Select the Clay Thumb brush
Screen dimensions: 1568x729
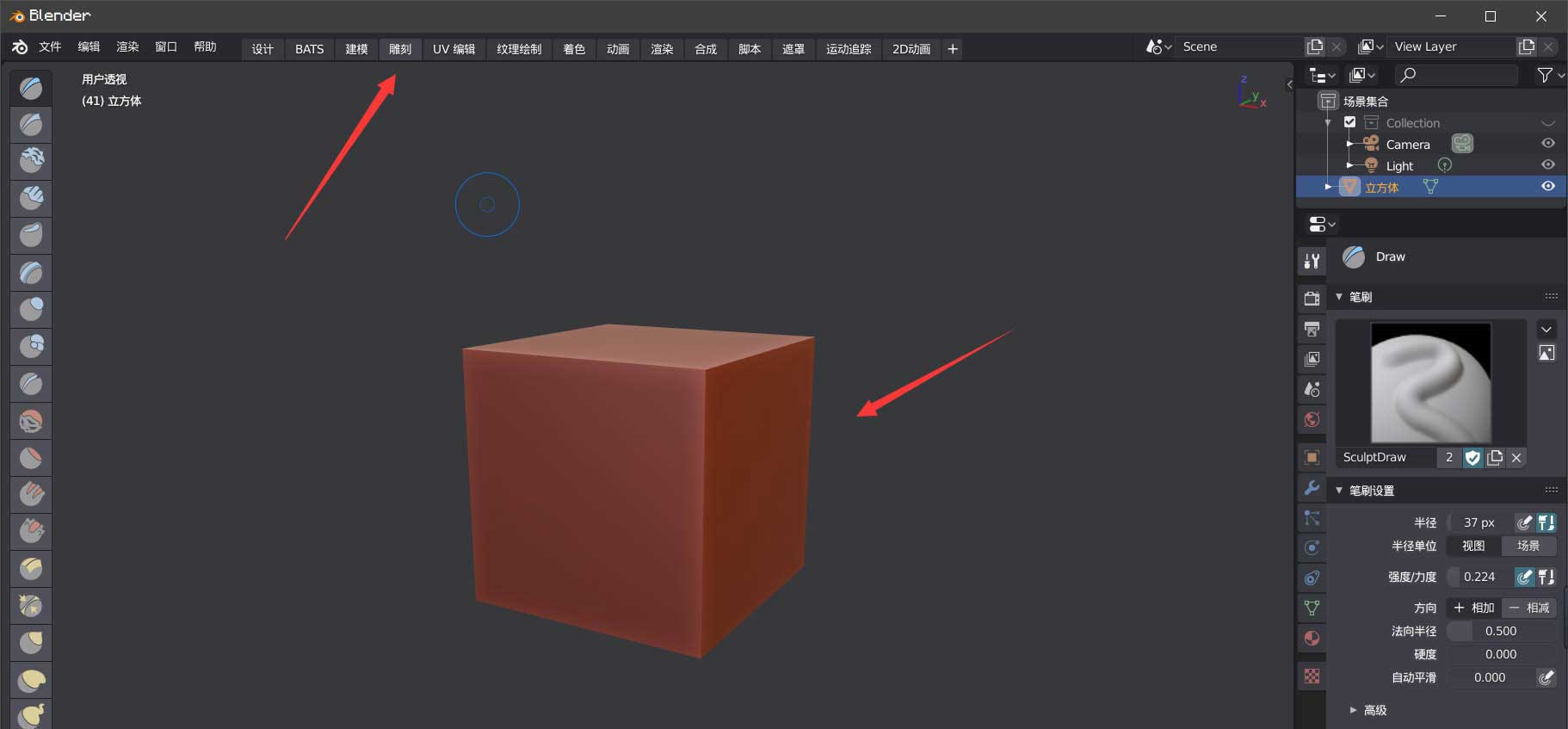(31, 236)
